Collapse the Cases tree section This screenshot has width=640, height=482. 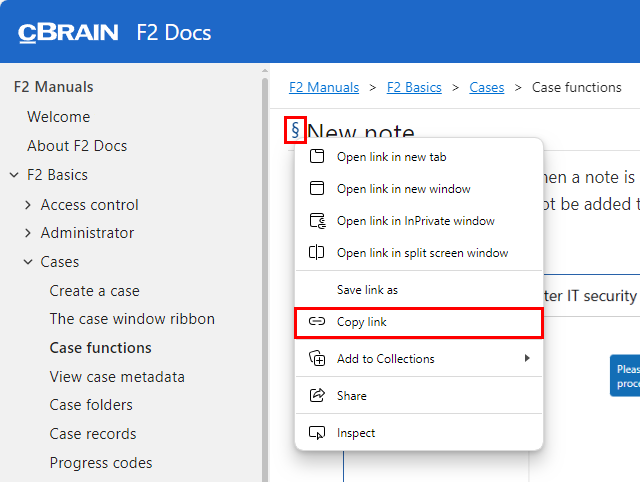(28, 262)
